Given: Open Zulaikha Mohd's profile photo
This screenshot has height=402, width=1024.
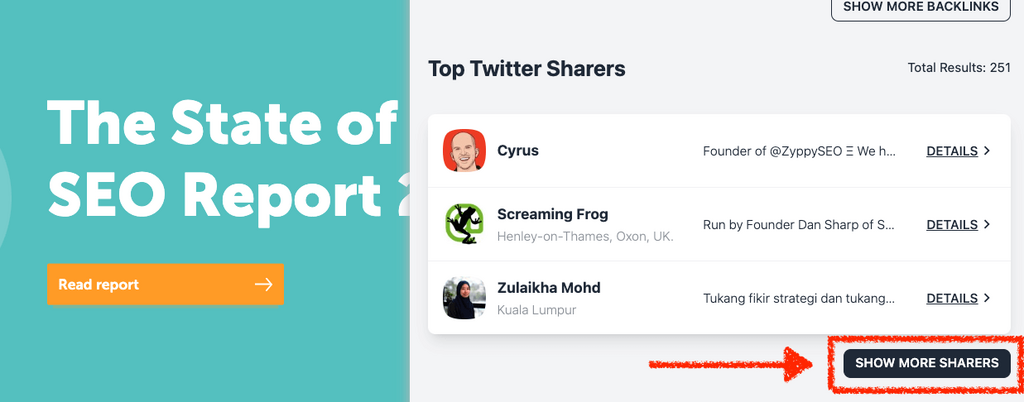Looking at the screenshot, I should [464, 298].
